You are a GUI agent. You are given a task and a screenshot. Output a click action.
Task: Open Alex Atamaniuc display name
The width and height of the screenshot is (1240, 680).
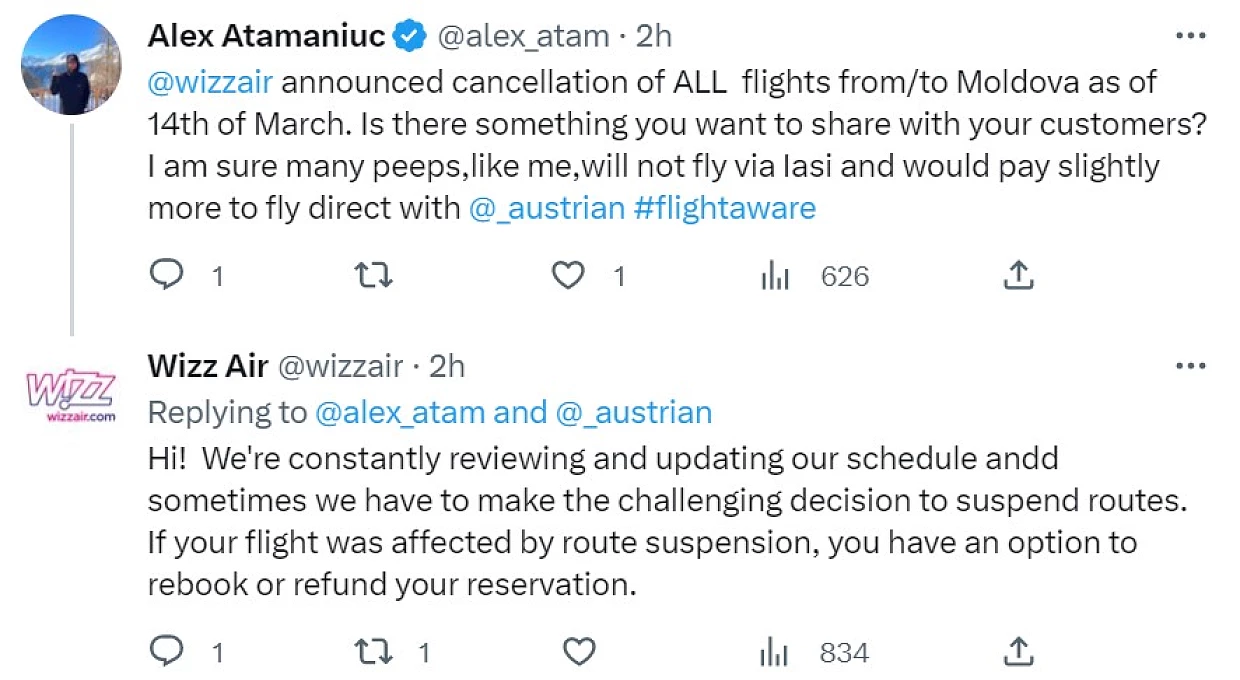click(267, 36)
